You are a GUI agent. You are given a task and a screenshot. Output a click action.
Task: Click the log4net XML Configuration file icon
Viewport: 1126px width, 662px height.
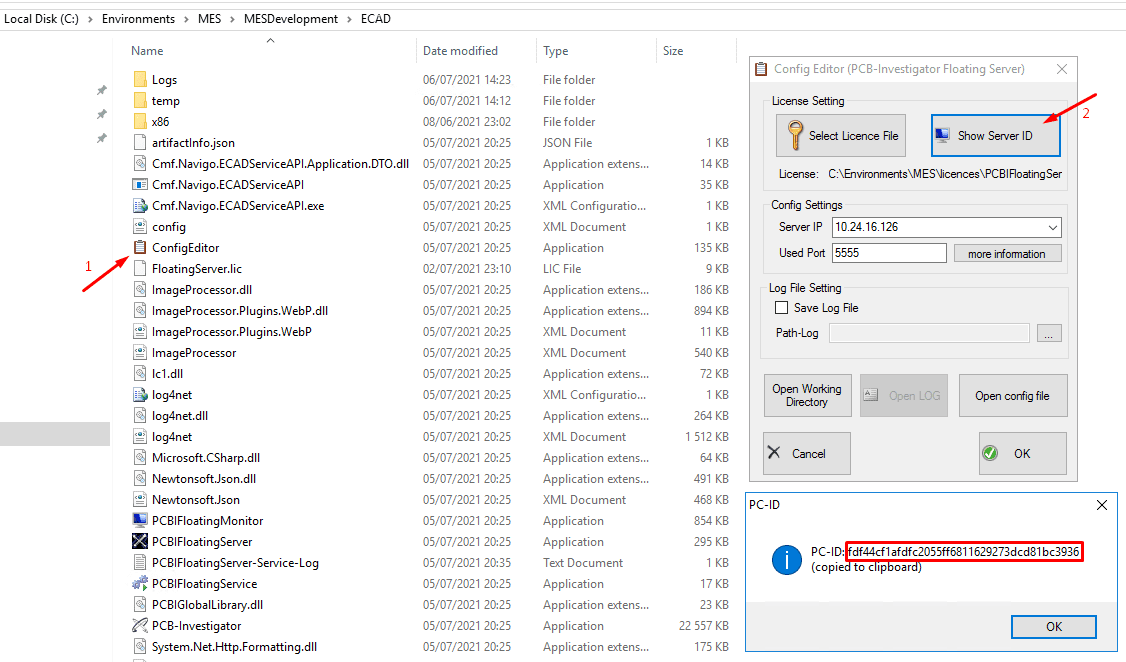coord(140,394)
